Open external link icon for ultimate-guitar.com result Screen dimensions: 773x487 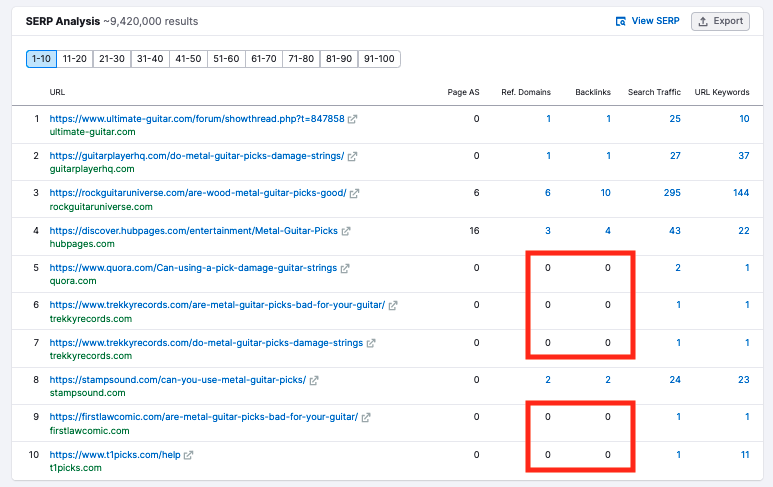click(x=352, y=119)
